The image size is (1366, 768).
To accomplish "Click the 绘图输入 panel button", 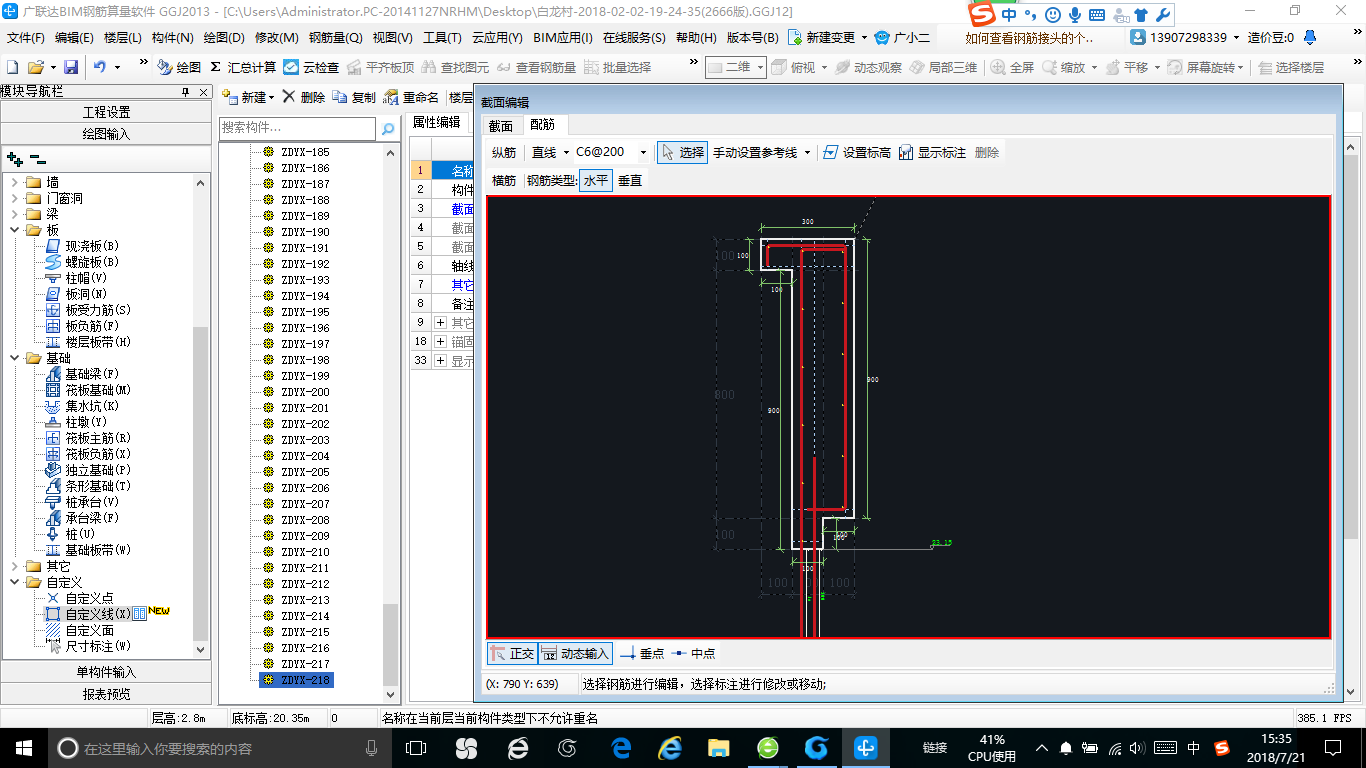I will point(106,133).
